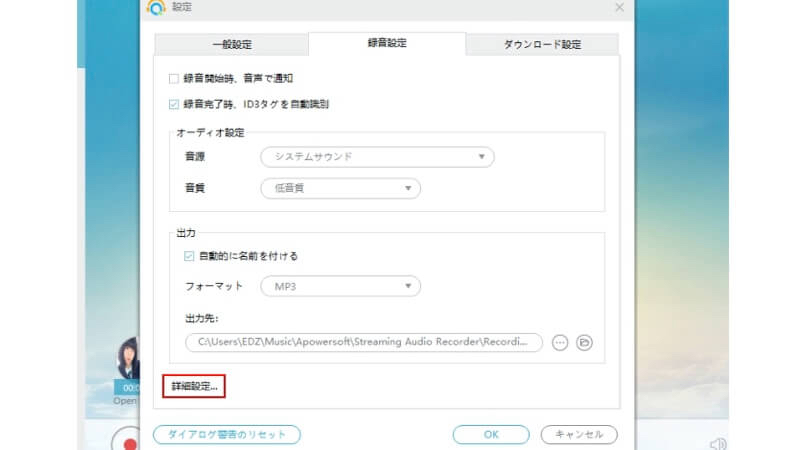Open the 音質 低音質 dropdown
Screen dimensions: 800x450
point(340,188)
